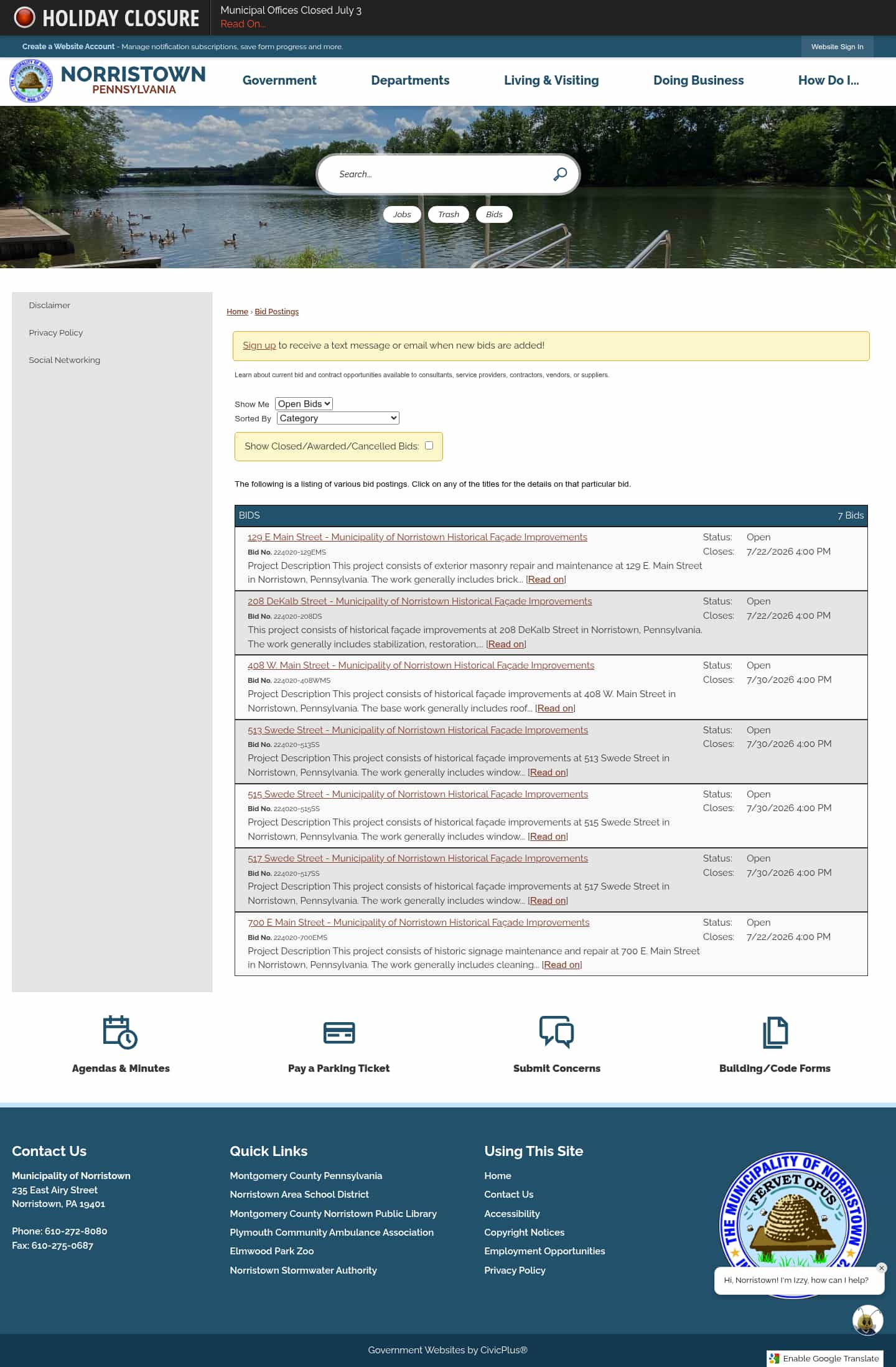896x1367 pixels.
Task: Open the 408 W. Main Street bid
Action: pyautogui.click(x=421, y=665)
